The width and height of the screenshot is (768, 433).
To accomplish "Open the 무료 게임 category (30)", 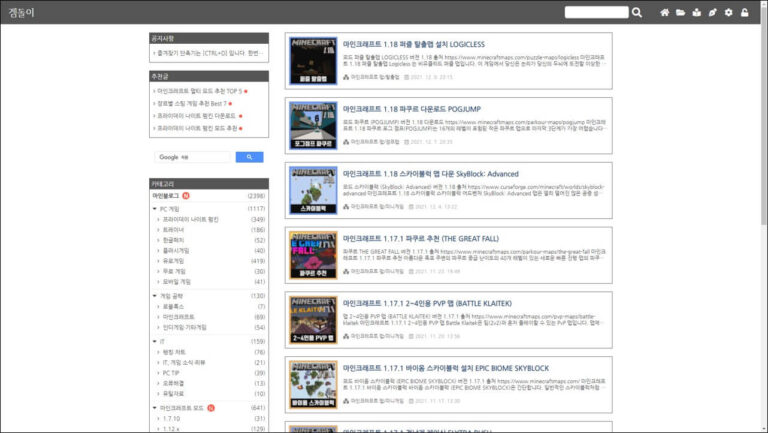I will pyautogui.click(x=174, y=271).
